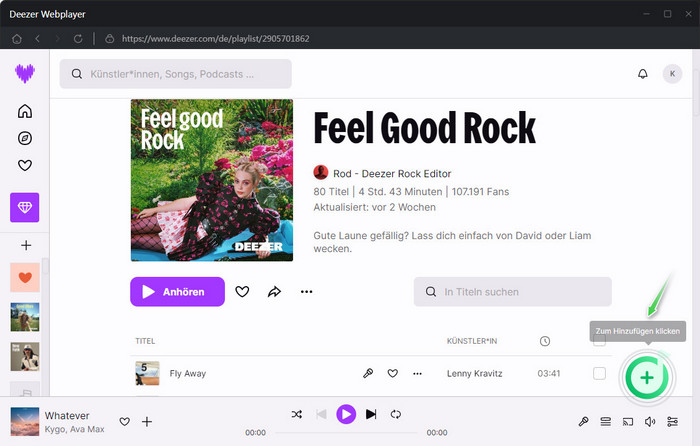Click the Fly Away album thumbnail
700x446 pixels.
147,373
